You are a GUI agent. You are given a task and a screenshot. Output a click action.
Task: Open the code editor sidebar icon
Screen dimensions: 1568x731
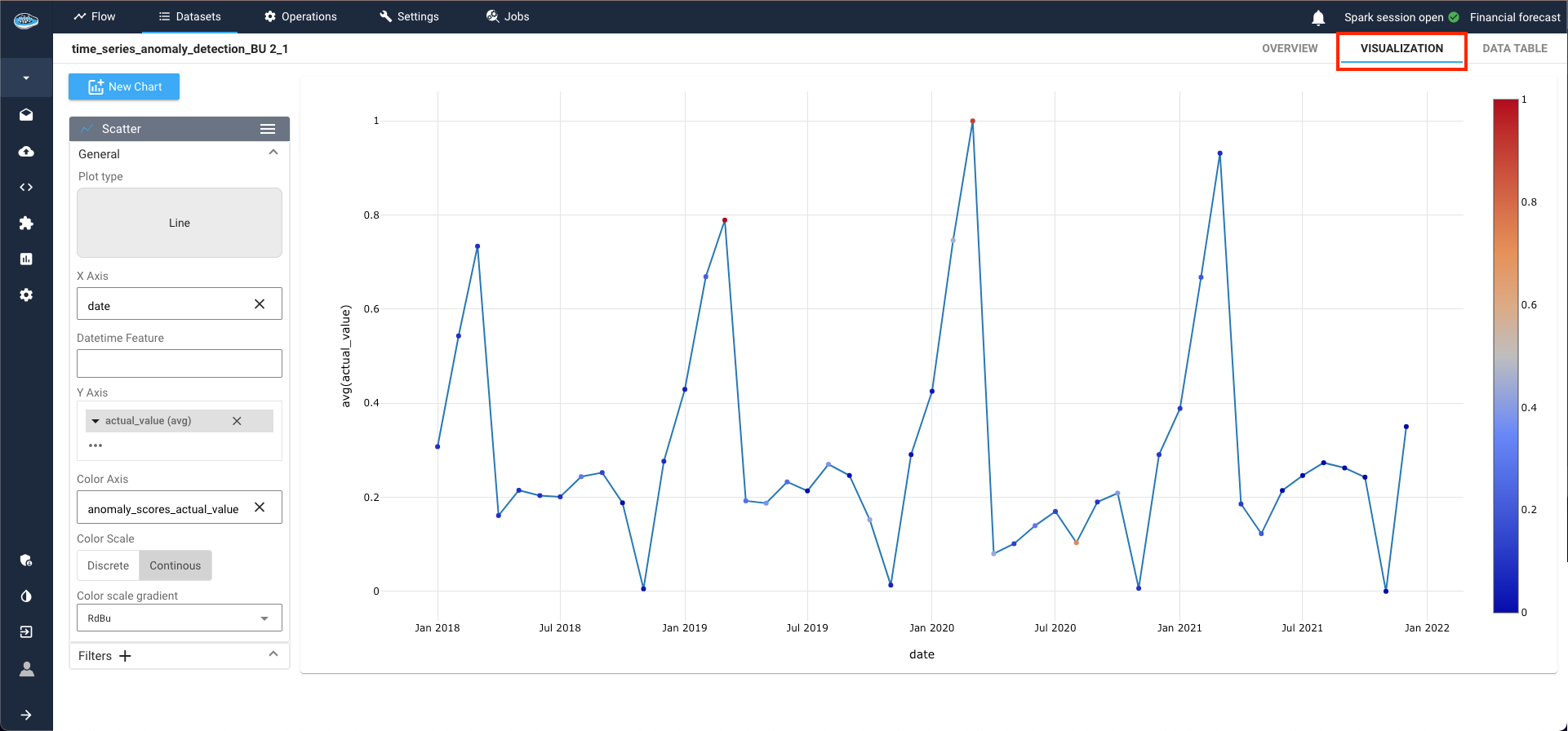click(x=26, y=187)
